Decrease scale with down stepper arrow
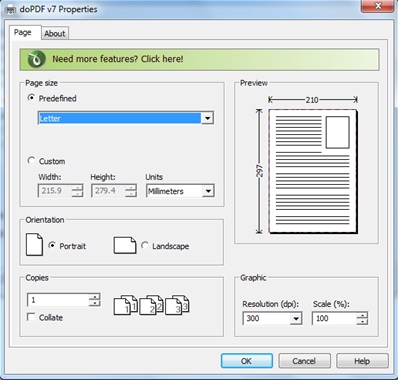The image size is (398, 380). point(362,322)
